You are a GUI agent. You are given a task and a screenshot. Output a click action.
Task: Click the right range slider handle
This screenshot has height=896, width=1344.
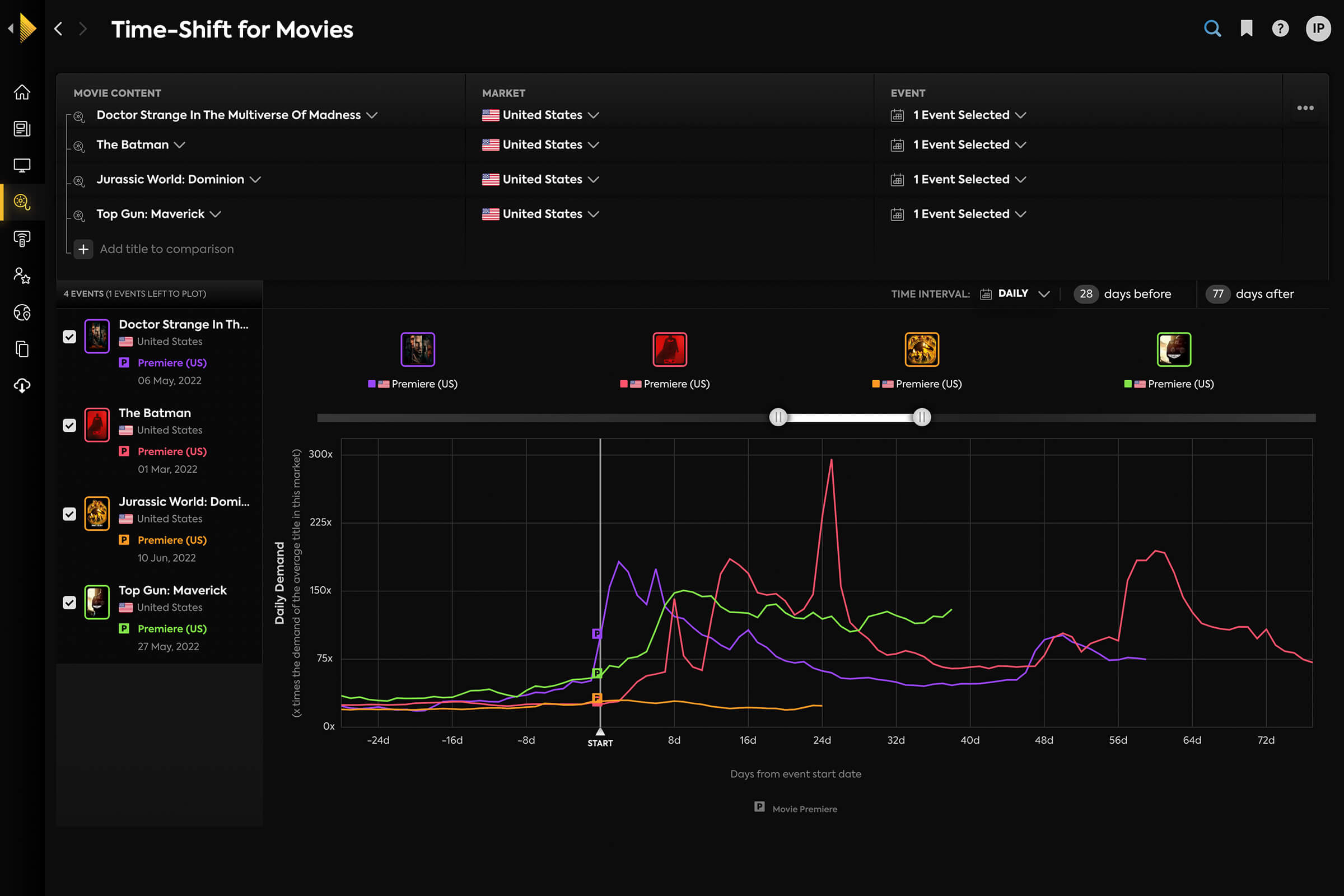(x=922, y=417)
